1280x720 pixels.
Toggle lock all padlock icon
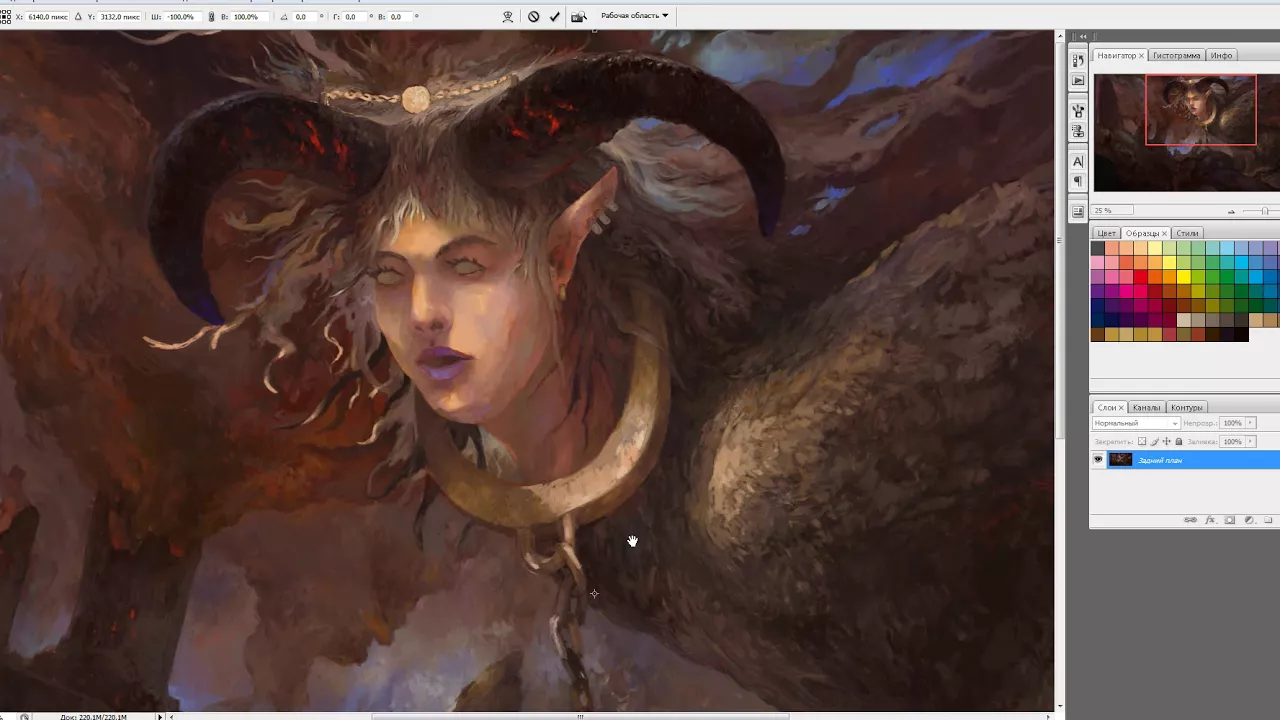click(1179, 441)
